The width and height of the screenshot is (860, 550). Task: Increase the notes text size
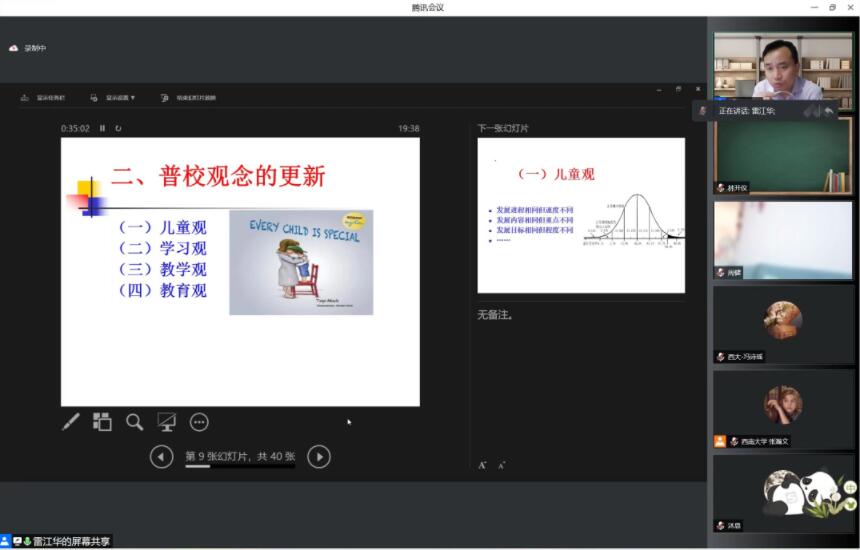pos(482,465)
